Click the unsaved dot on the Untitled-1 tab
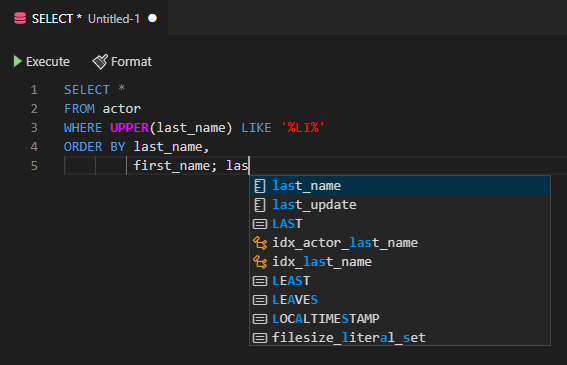The image size is (567, 365). pos(153,18)
